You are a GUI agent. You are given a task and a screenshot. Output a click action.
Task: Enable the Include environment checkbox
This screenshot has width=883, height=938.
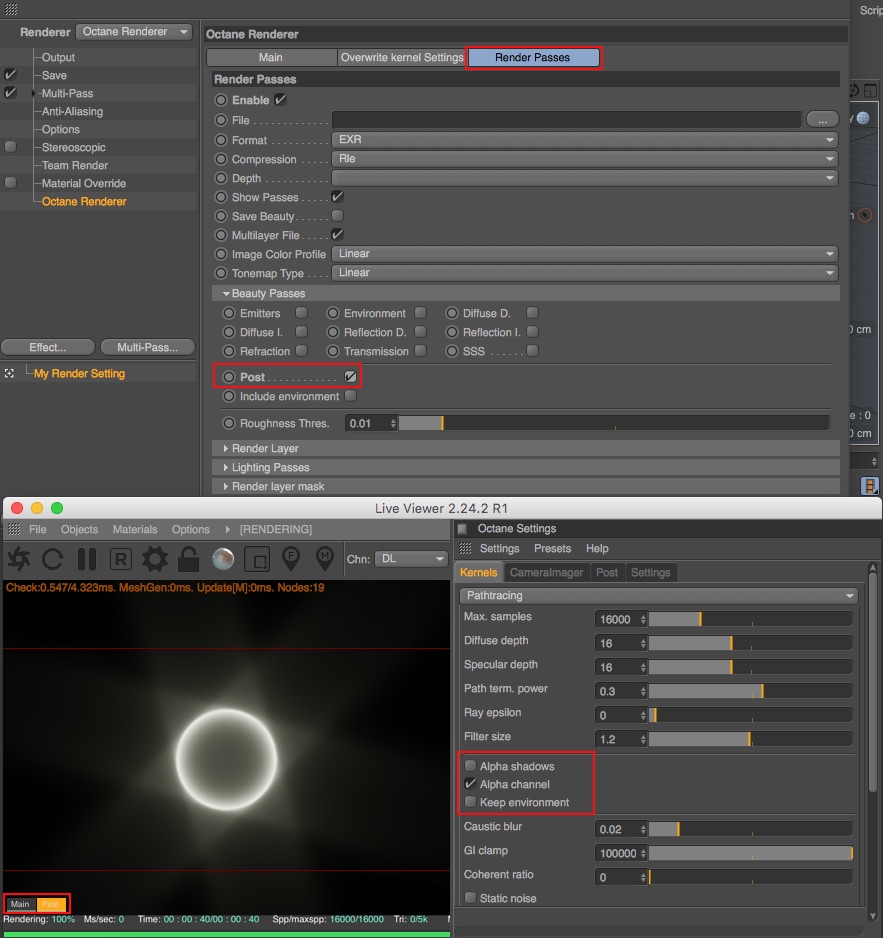click(x=351, y=396)
